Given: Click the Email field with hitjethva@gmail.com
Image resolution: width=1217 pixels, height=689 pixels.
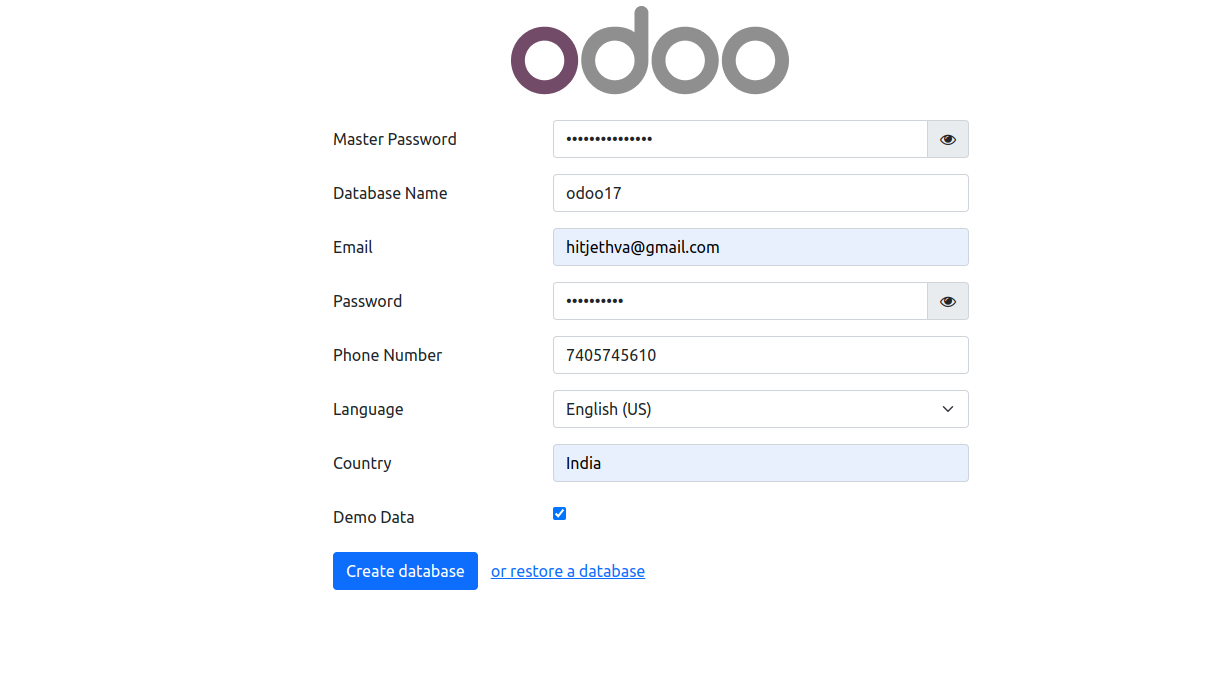Looking at the screenshot, I should 760,247.
